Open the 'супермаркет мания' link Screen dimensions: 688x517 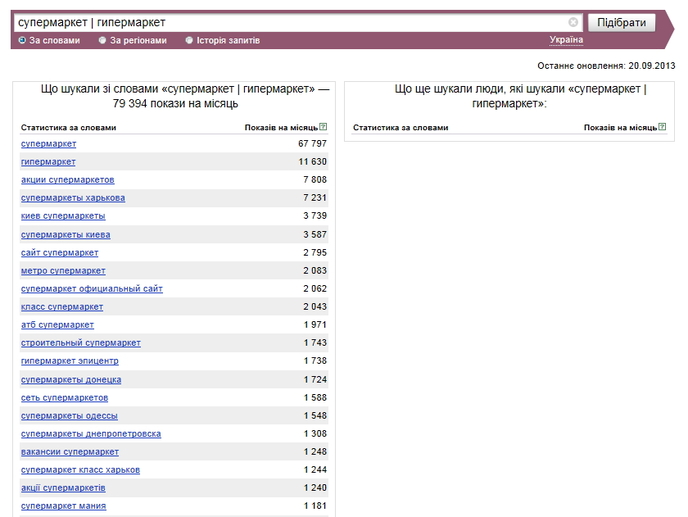click(64, 506)
